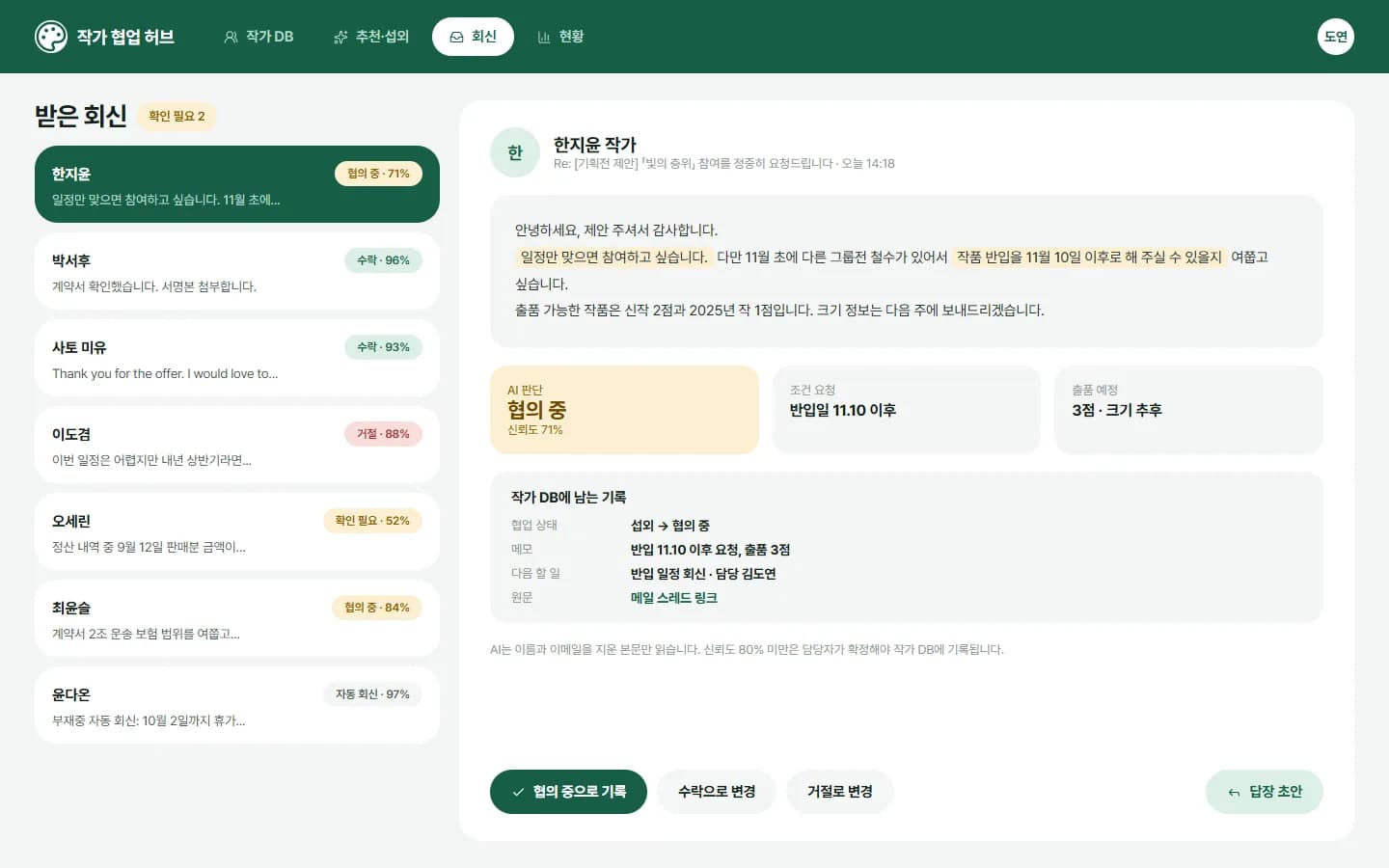
Task: Click the 협의 중 · 71% badge
Action: [x=378, y=174]
